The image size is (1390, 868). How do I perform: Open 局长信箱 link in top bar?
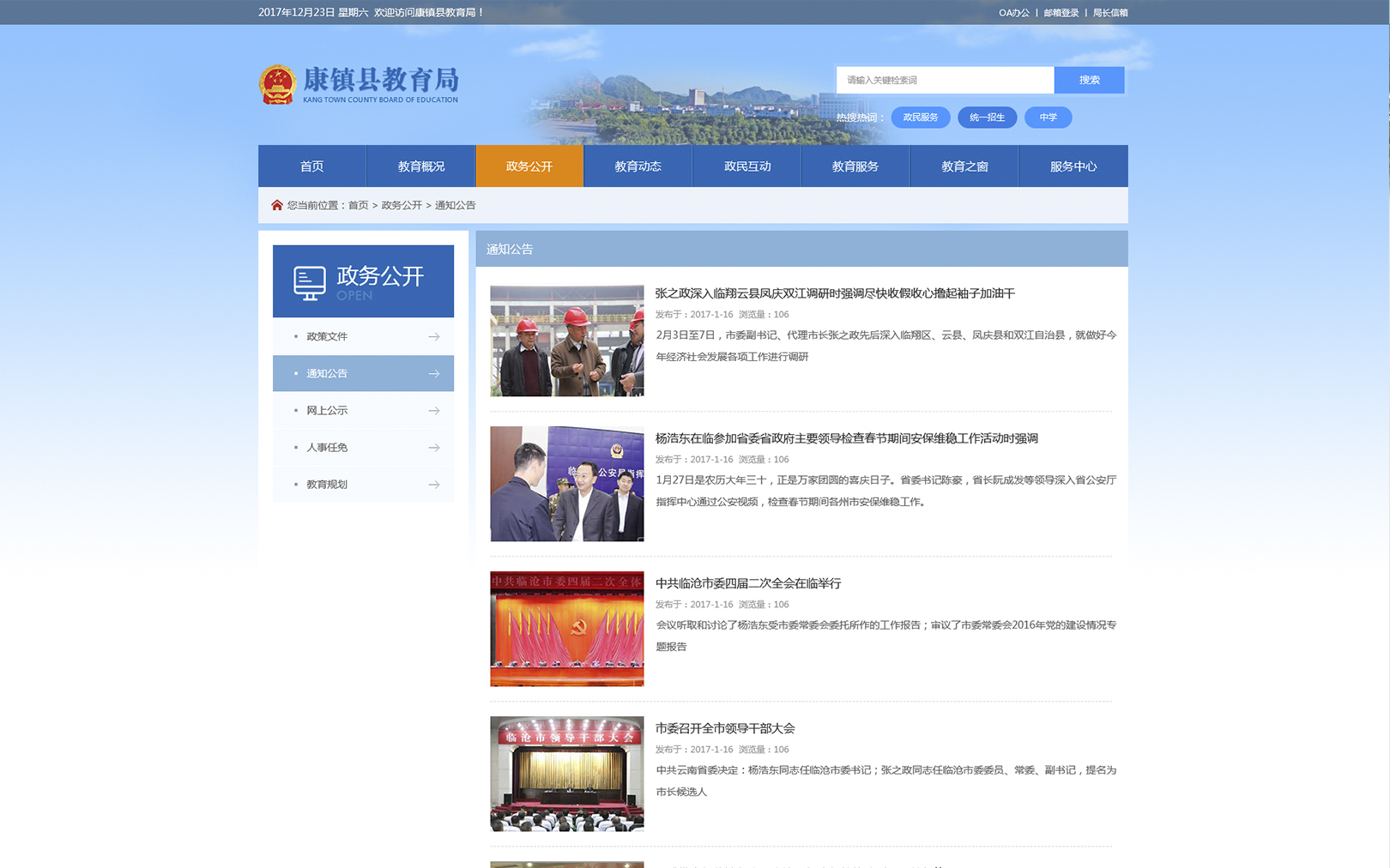coord(1110,13)
